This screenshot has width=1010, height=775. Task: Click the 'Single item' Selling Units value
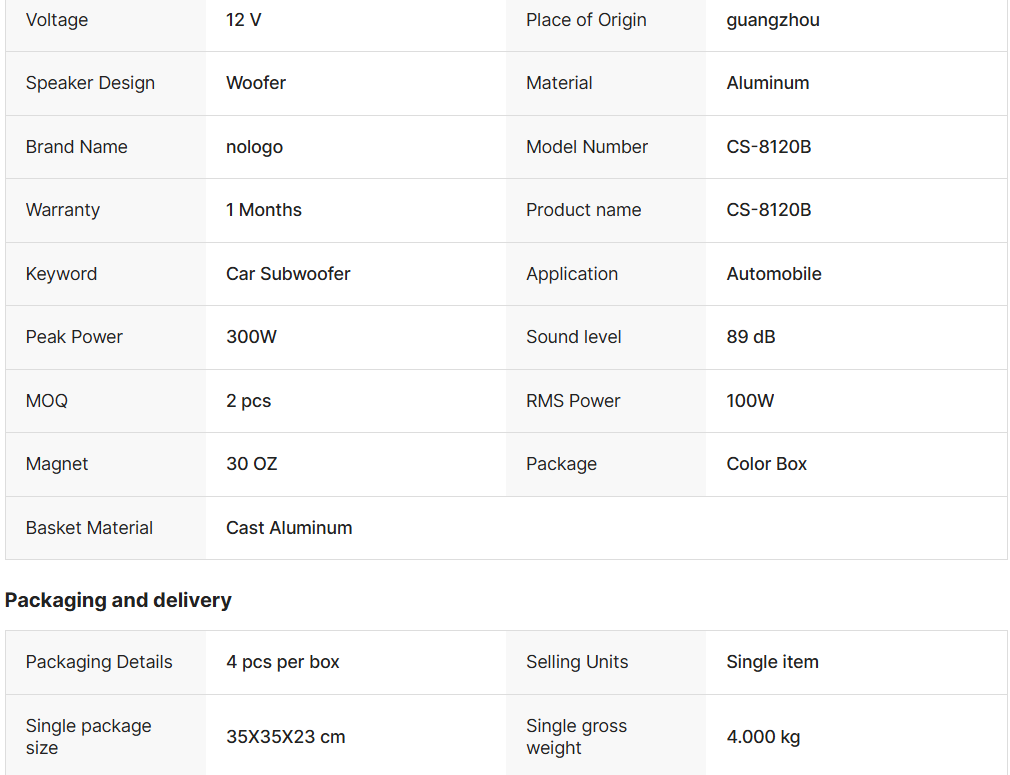point(773,662)
